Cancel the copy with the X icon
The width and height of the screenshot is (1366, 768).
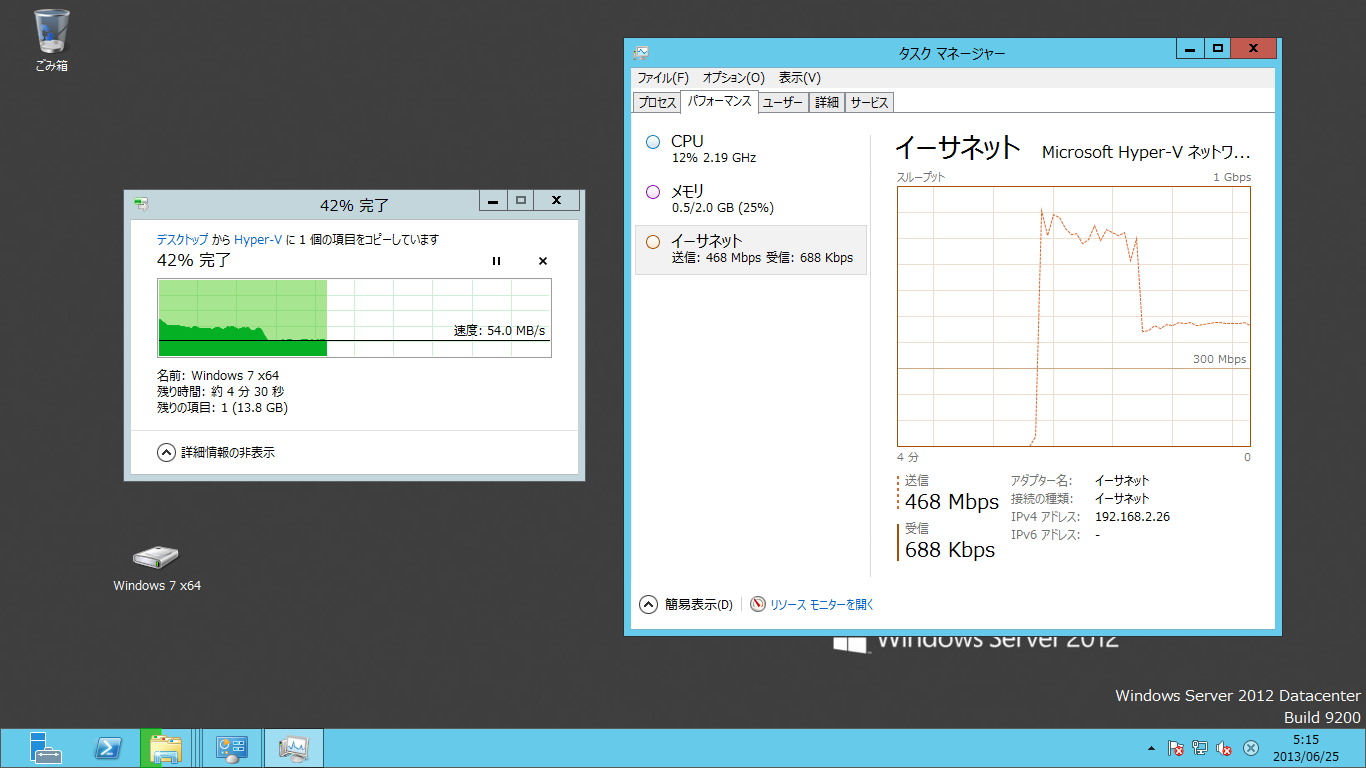click(x=543, y=261)
